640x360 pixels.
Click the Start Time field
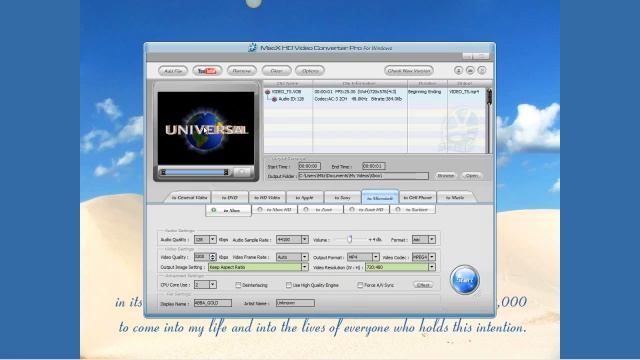(309, 166)
